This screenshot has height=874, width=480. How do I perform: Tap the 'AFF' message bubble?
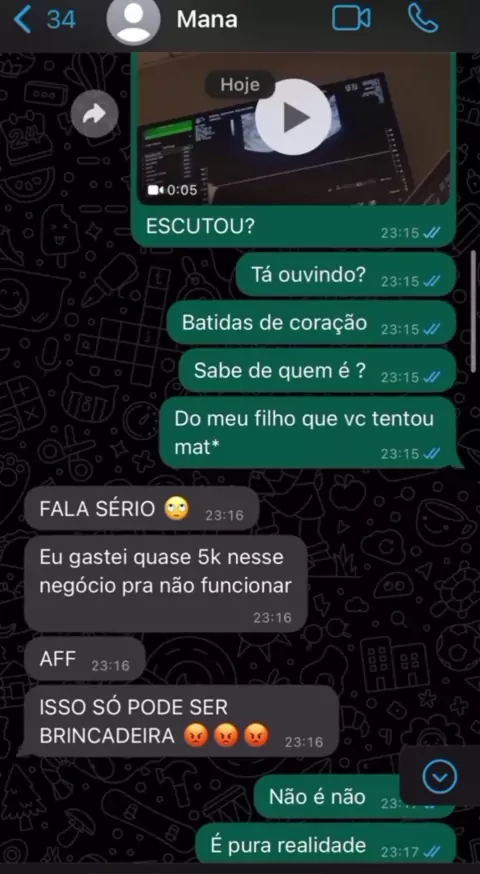pos(85,659)
